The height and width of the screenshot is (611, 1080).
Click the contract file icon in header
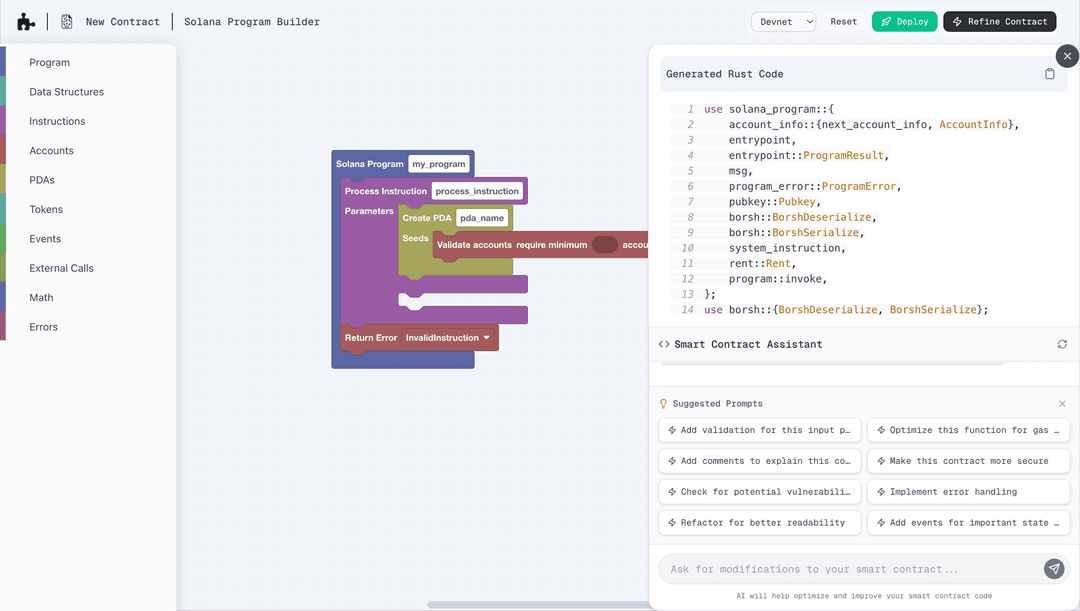[67, 21]
